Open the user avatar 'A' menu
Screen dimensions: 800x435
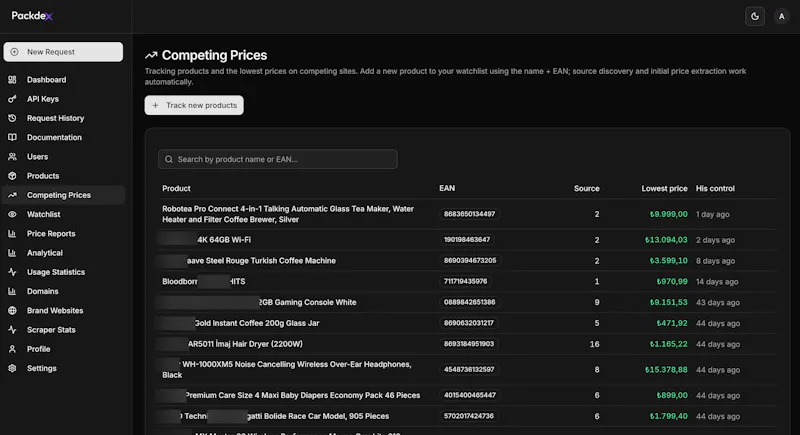pos(781,16)
